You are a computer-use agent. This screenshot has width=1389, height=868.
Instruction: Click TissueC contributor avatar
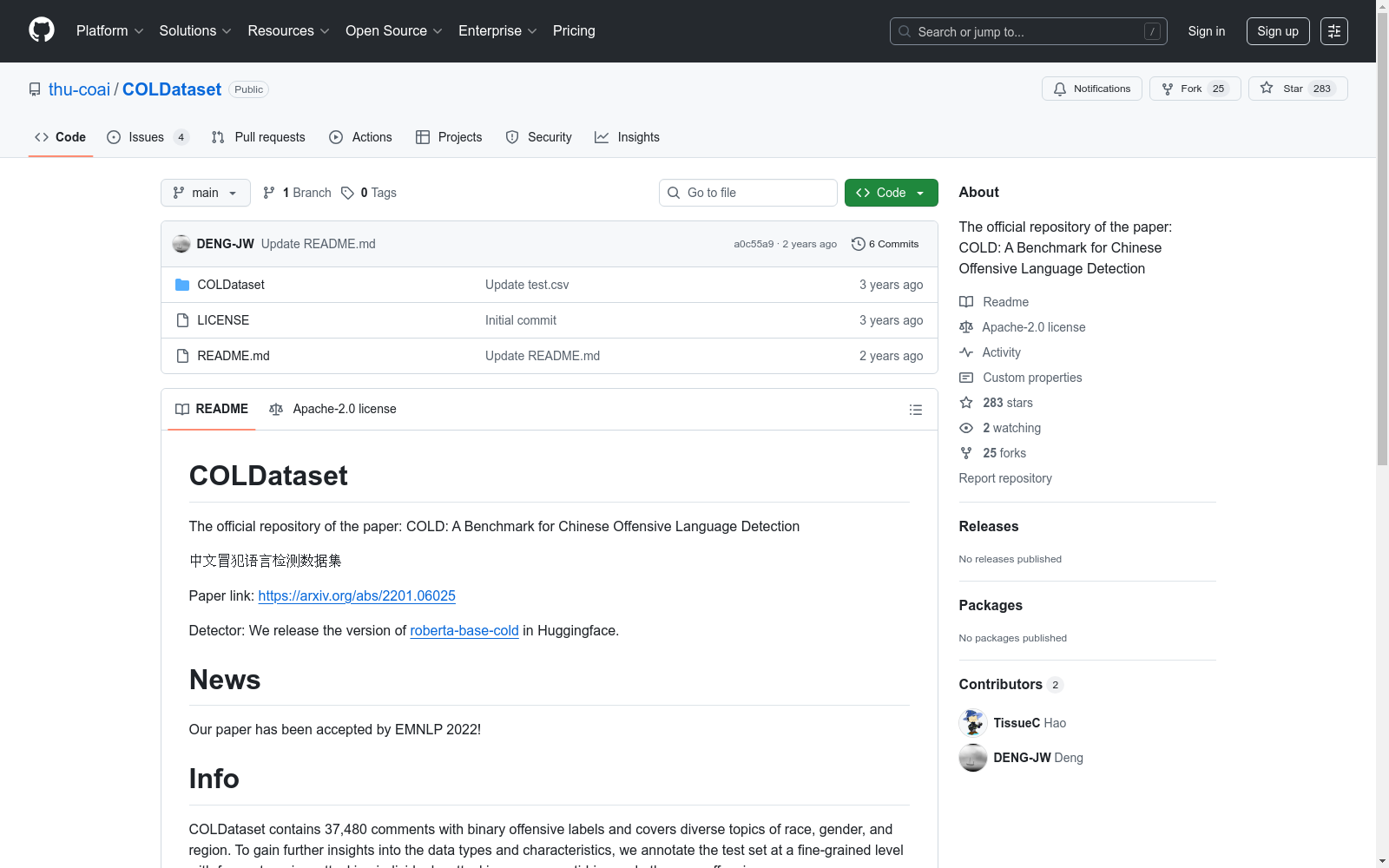click(x=973, y=723)
